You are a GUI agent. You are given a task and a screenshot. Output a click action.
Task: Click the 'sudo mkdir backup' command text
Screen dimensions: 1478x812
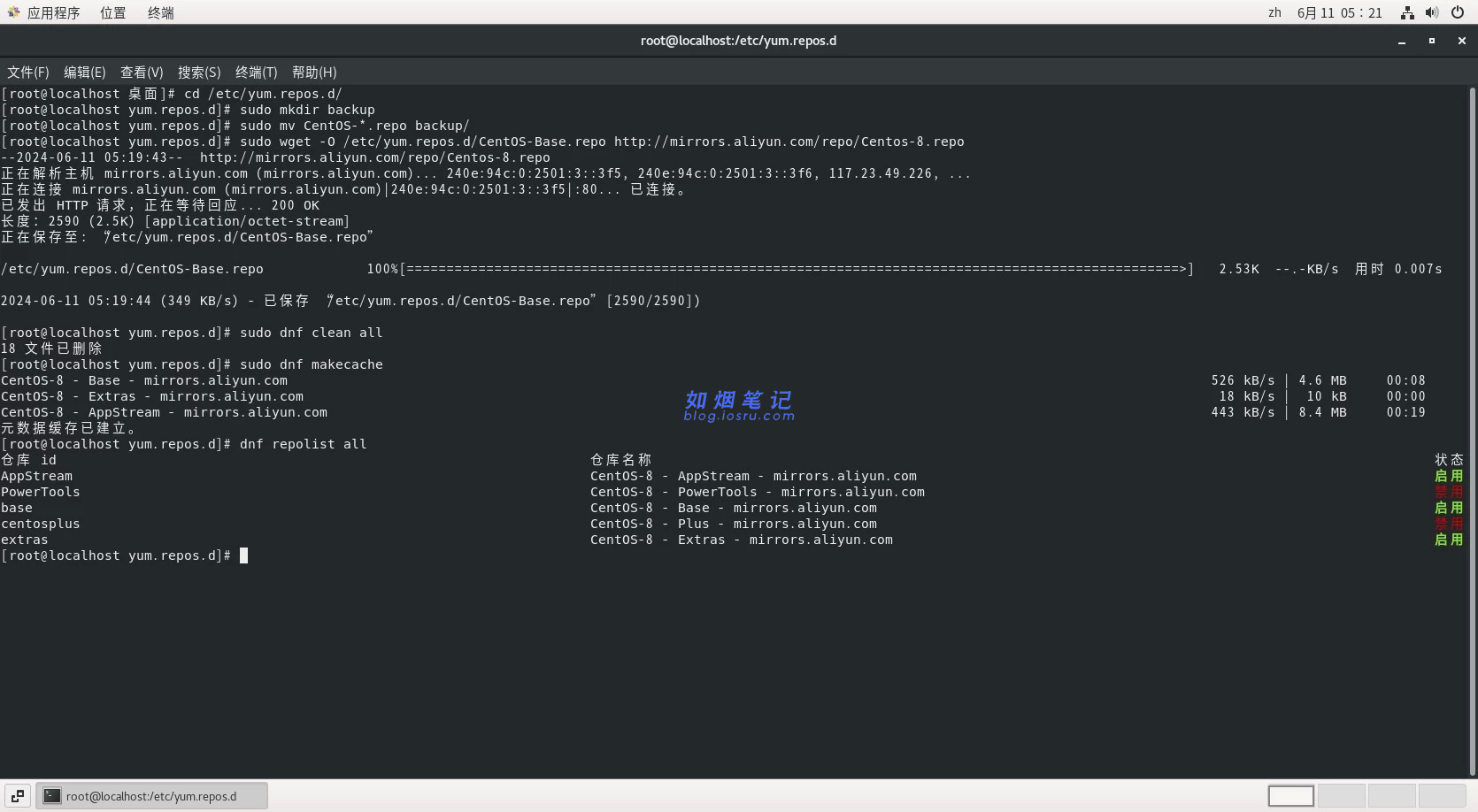[308, 110]
